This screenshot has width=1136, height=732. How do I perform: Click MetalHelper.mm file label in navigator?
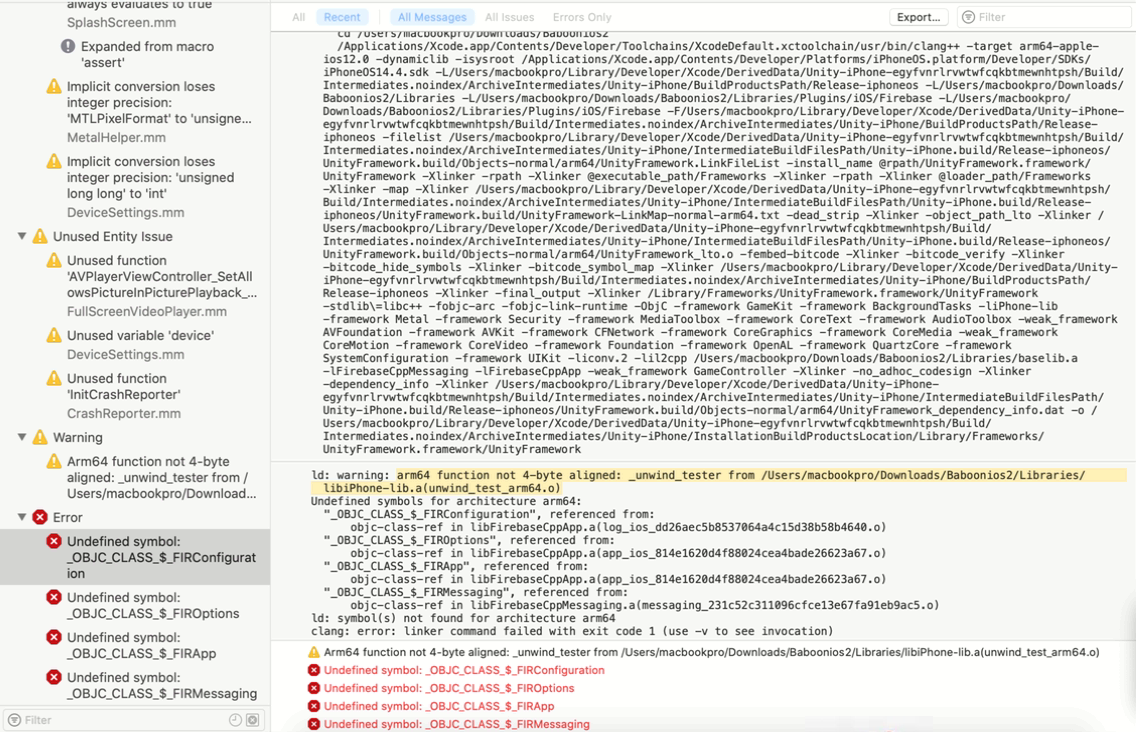click(116, 137)
